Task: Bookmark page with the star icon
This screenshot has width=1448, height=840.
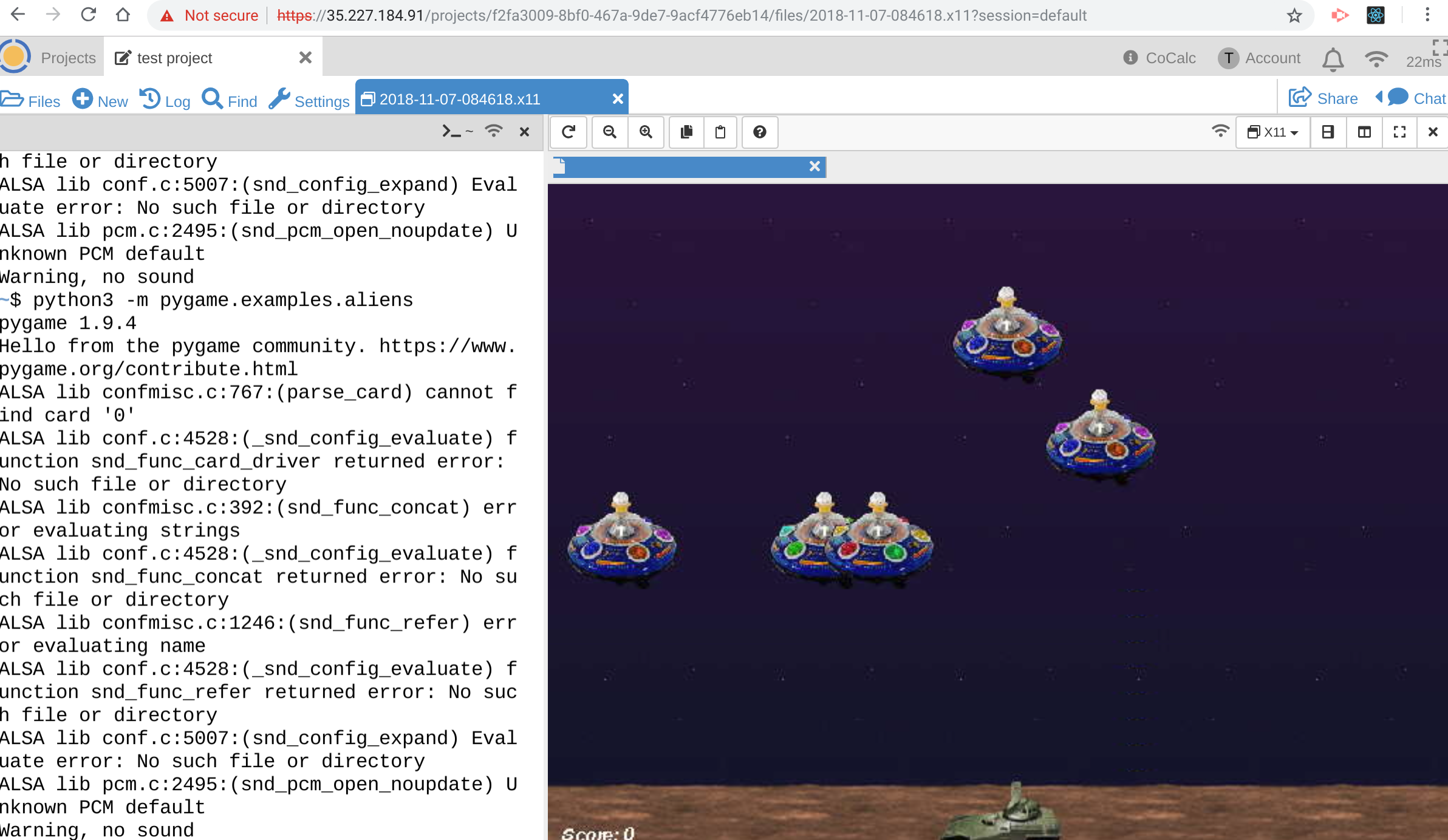Action: [1294, 15]
